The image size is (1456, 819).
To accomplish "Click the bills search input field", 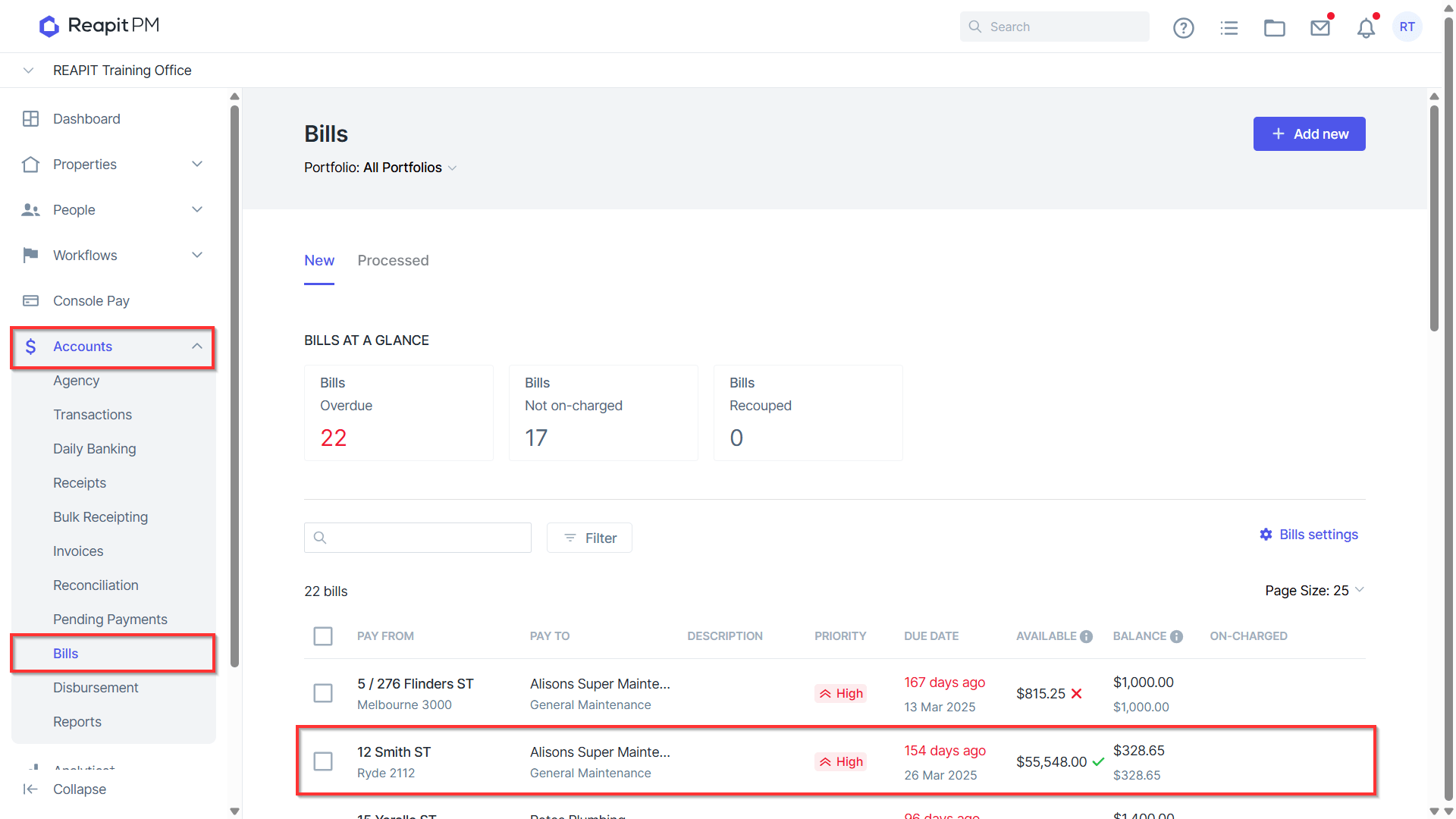I will [x=418, y=538].
